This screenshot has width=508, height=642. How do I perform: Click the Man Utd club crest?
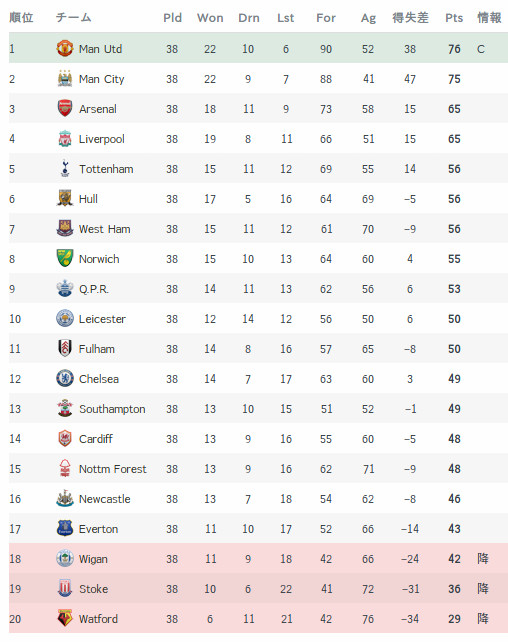click(65, 48)
